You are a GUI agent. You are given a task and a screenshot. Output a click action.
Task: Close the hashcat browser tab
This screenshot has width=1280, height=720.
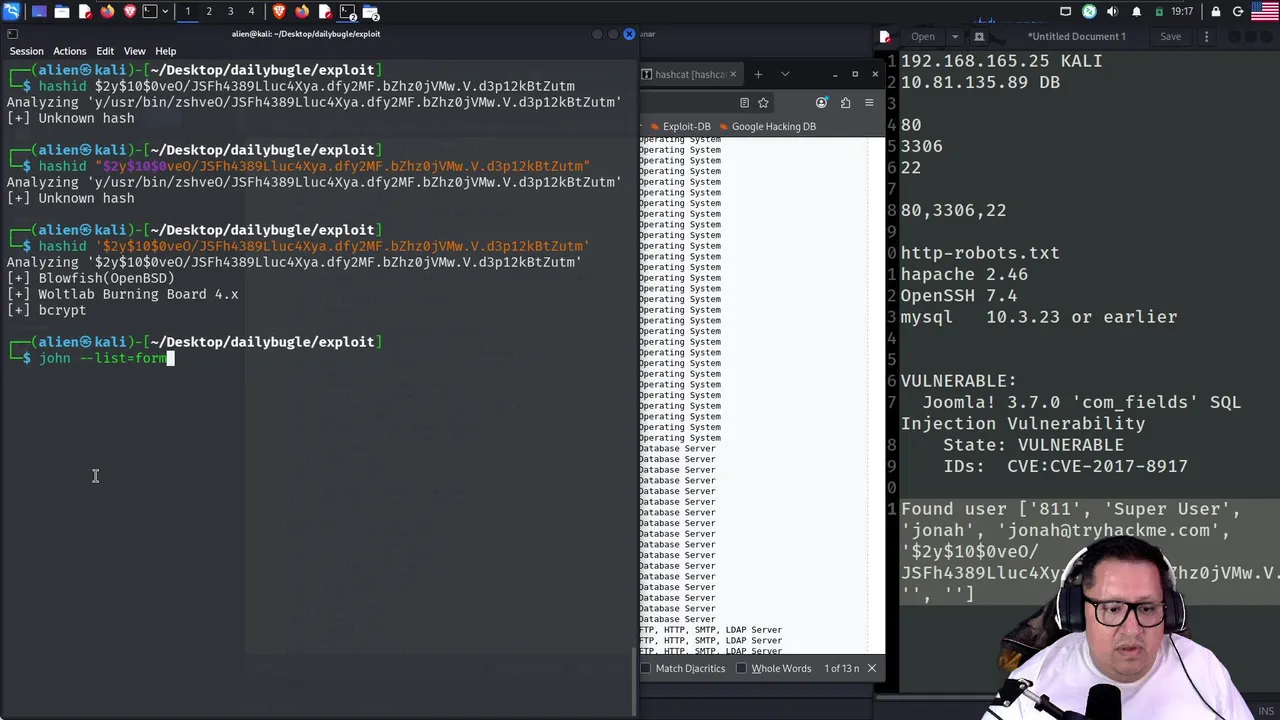tap(733, 74)
